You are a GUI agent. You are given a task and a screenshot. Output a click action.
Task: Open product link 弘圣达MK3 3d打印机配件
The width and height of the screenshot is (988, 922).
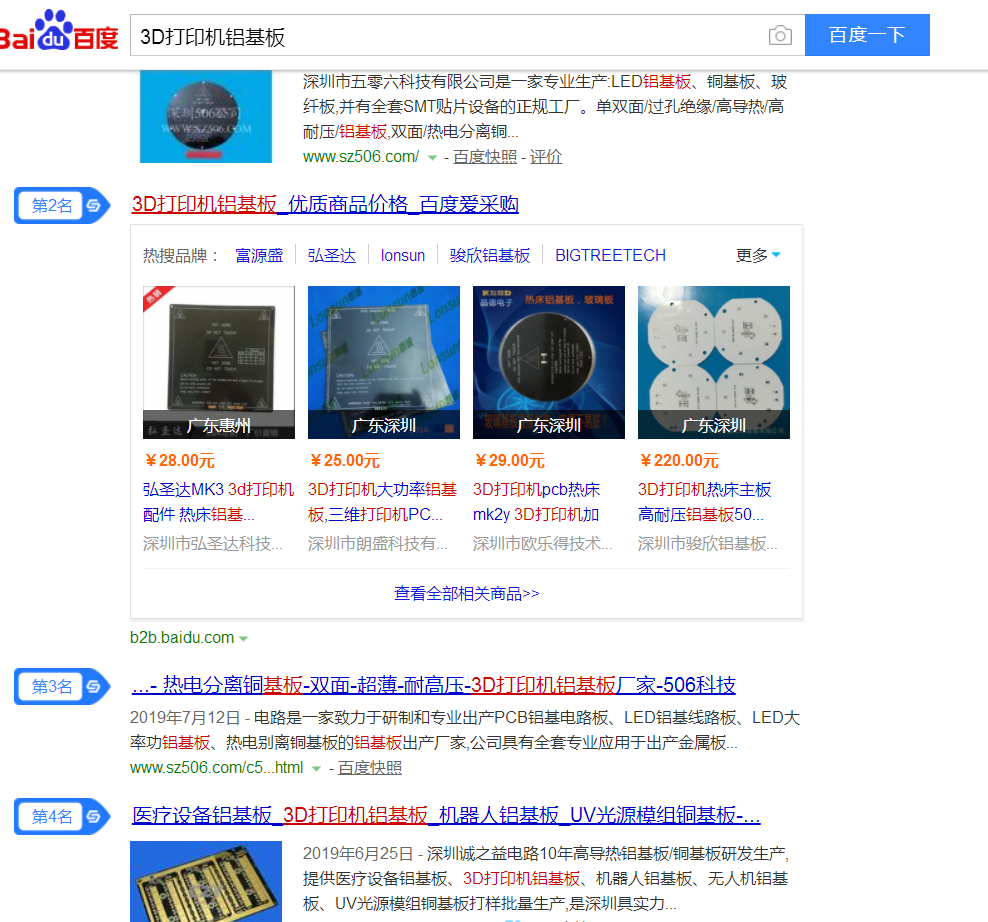click(x=219, y=502)
